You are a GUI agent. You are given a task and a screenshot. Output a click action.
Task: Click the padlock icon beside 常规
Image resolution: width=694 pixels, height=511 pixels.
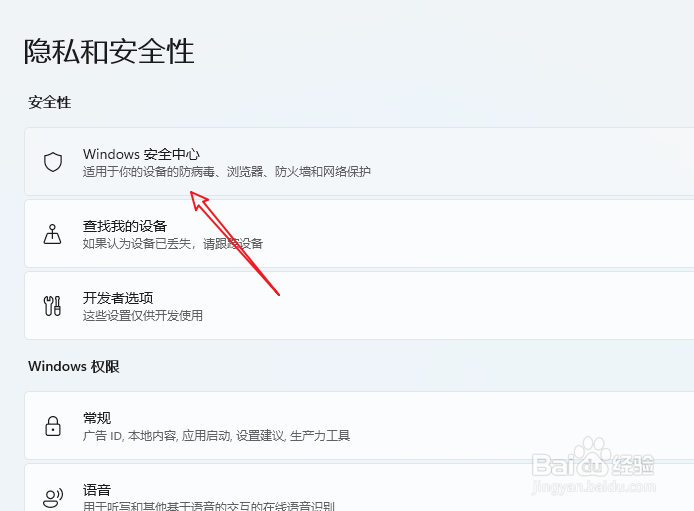tap(53, 426)
